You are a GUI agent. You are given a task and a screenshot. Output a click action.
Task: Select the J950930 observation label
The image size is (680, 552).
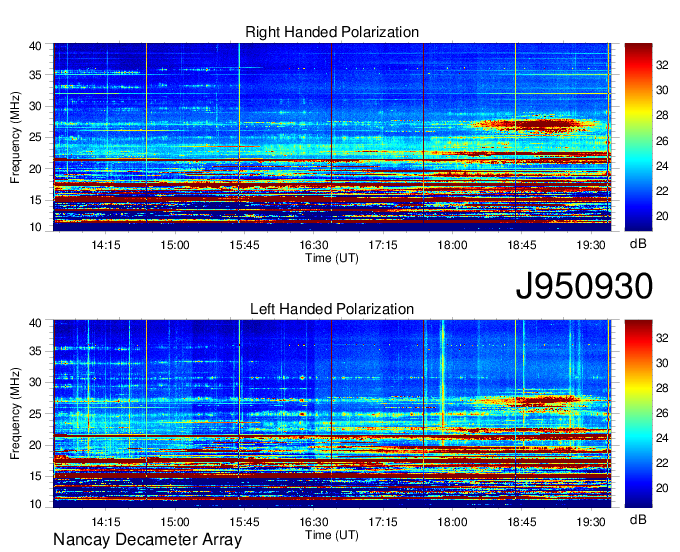584,286
